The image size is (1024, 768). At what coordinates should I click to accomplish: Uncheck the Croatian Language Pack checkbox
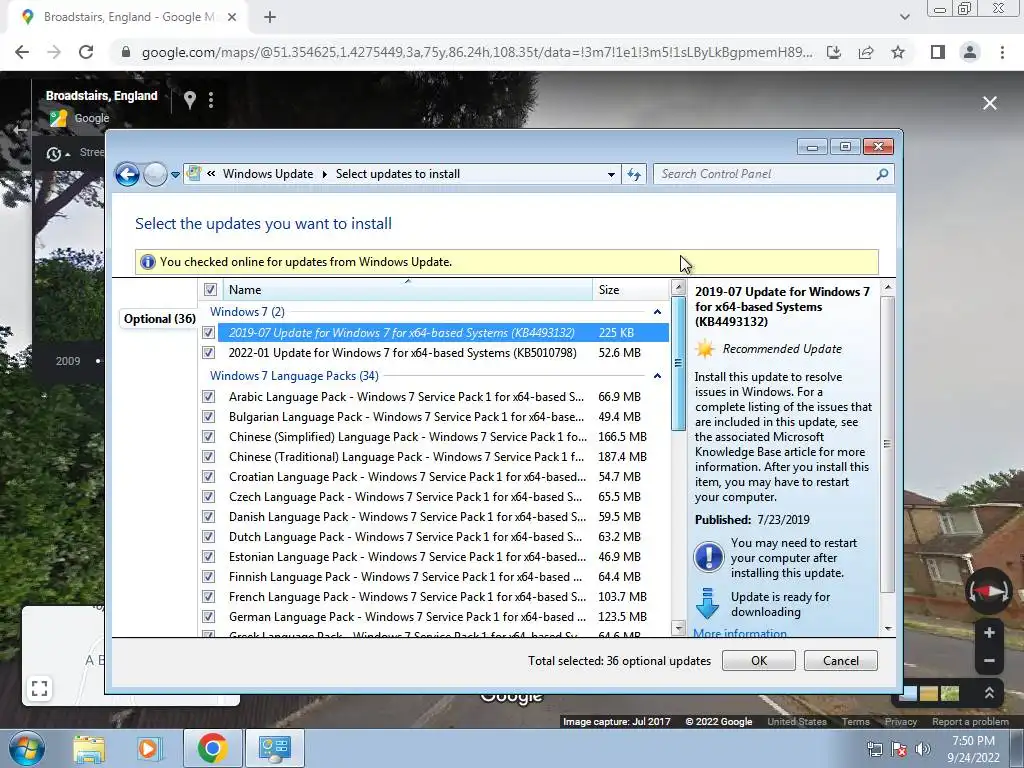(x=208, y=477)
